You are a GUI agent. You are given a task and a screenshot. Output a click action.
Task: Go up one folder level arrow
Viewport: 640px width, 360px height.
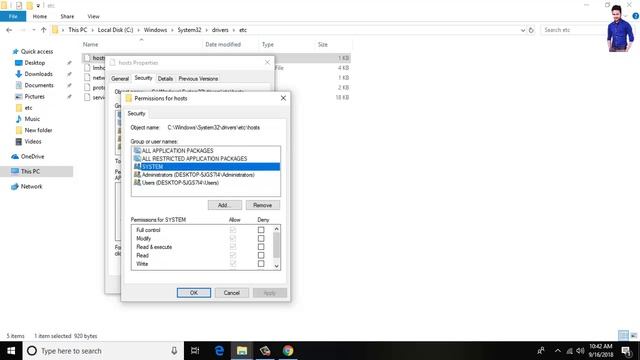[44, 30]
